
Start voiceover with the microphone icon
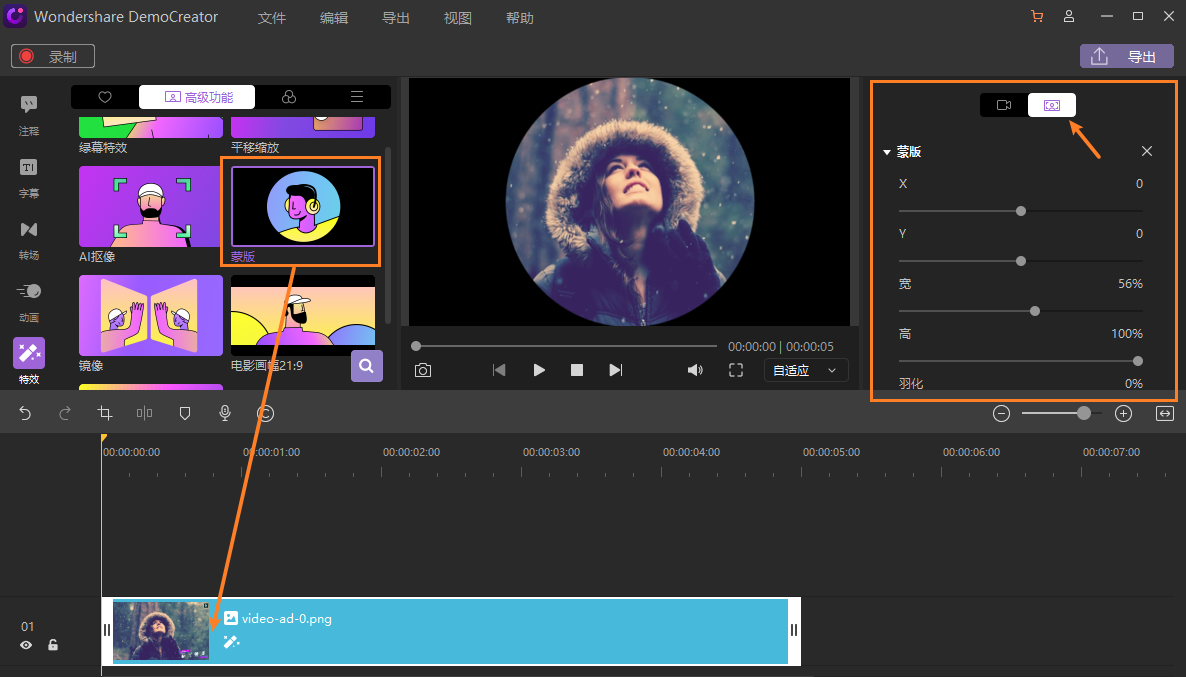tap(225, 413)
